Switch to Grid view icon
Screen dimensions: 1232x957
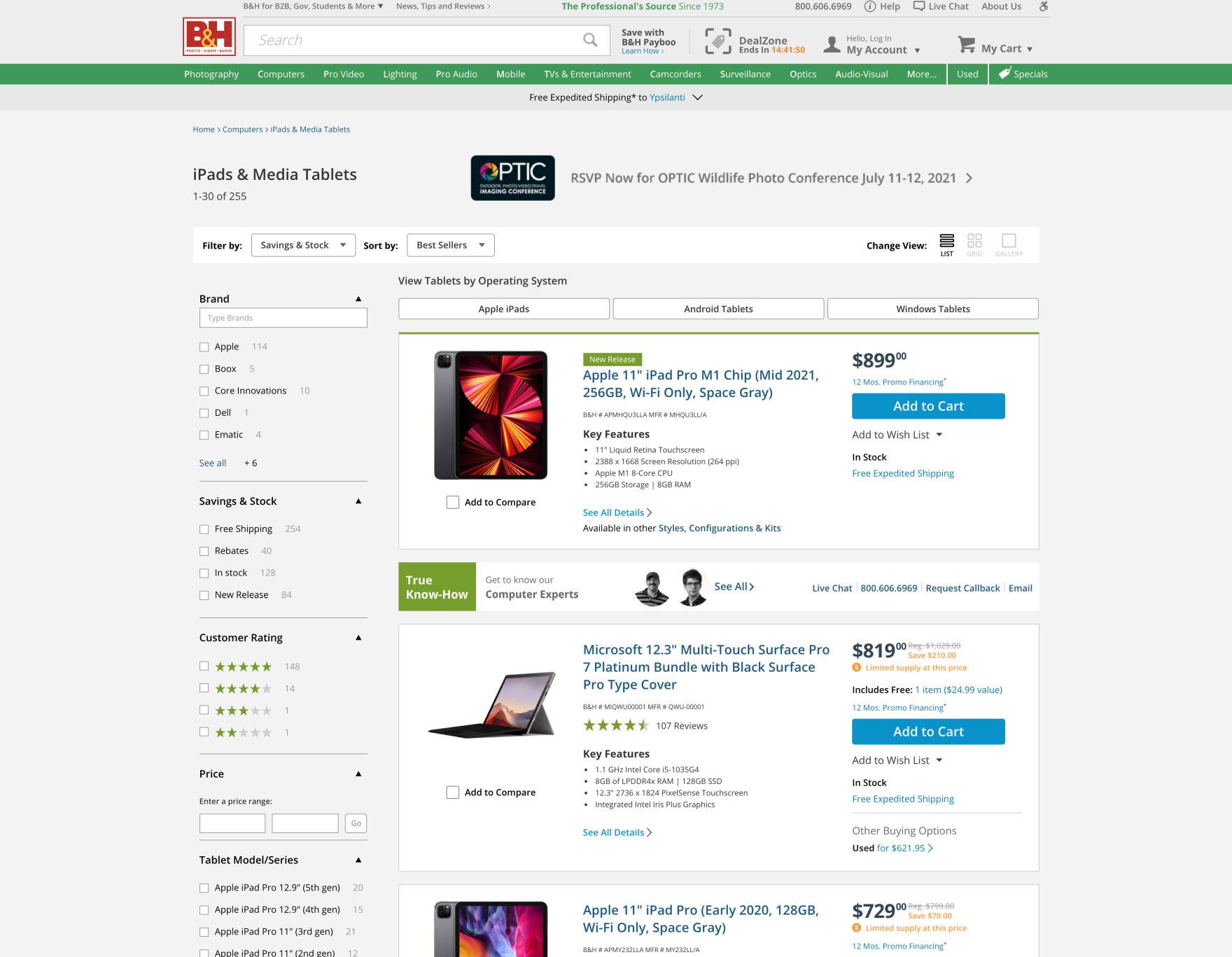coord(974,242)
